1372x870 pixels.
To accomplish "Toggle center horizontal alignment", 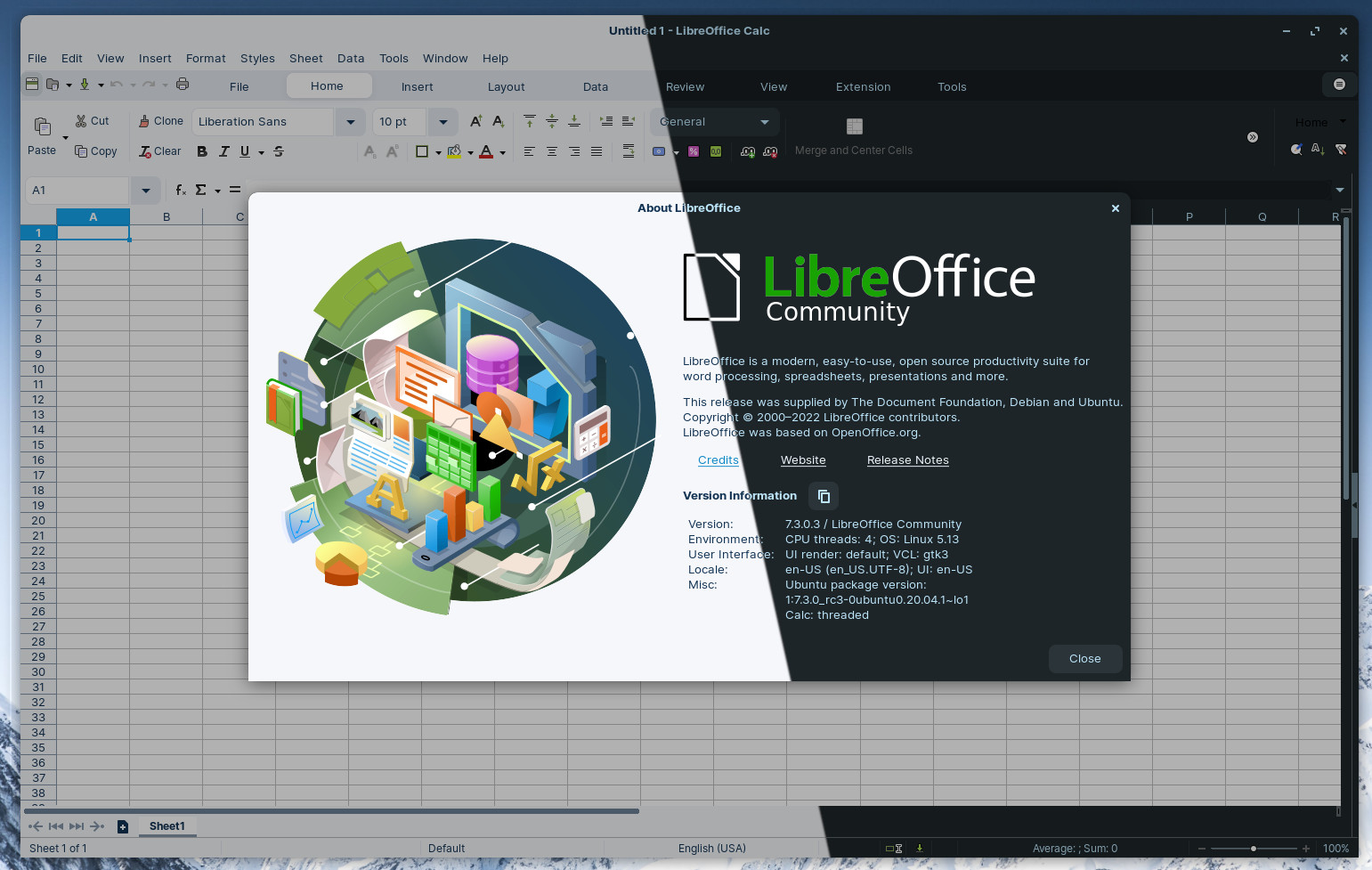I will pos(552,151).
